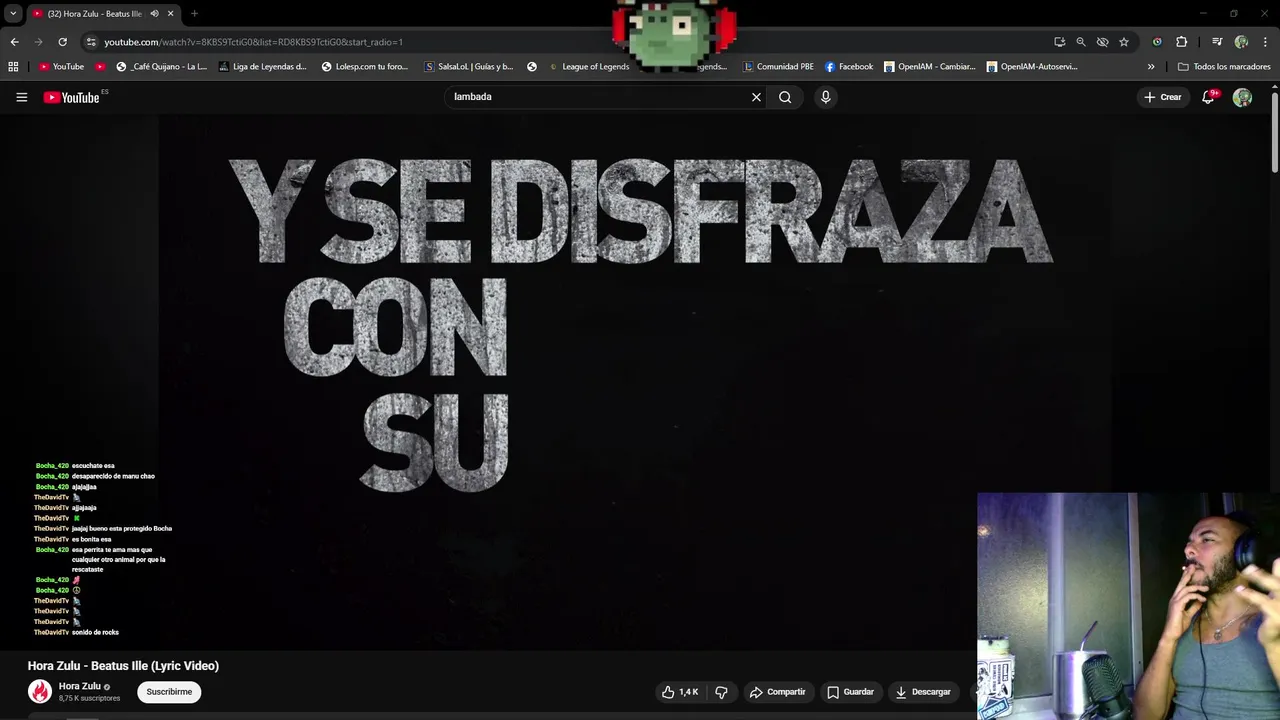Clear the lambada search text

[x=756, y=97]
